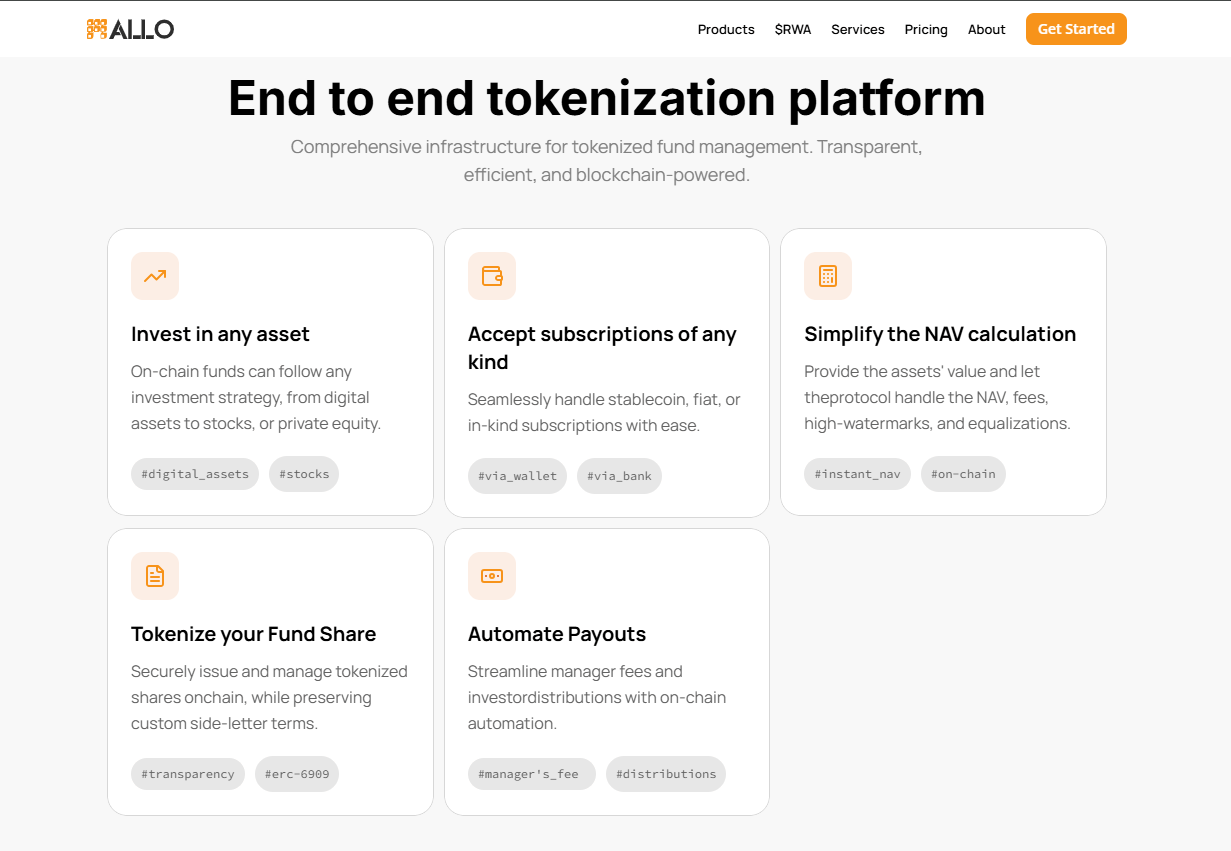
Task: Click the Tokenize your Fund Share heading
Action: [x=254, y=634]
